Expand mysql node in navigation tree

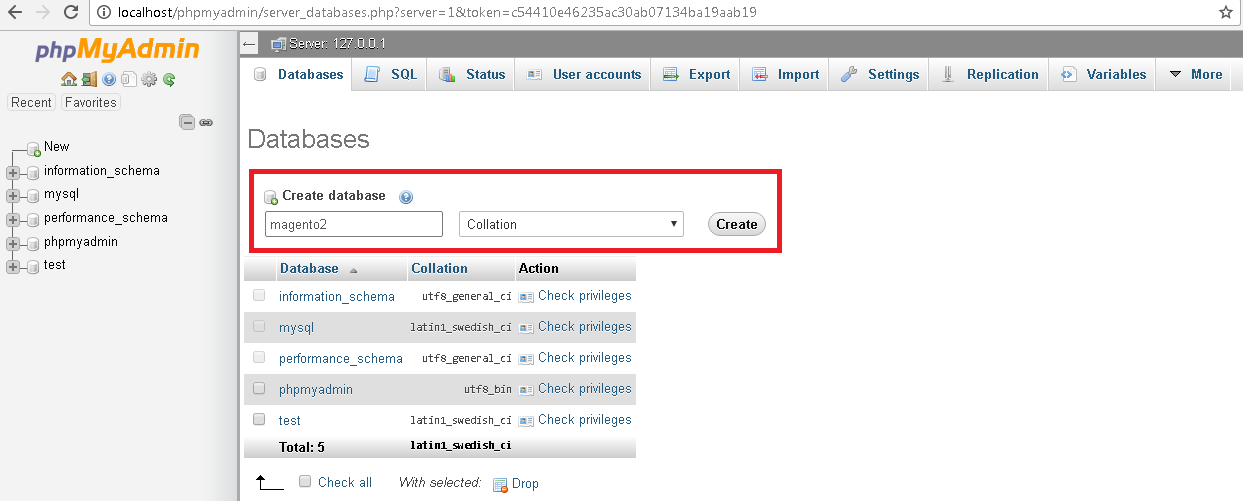(x=13, y=195)
